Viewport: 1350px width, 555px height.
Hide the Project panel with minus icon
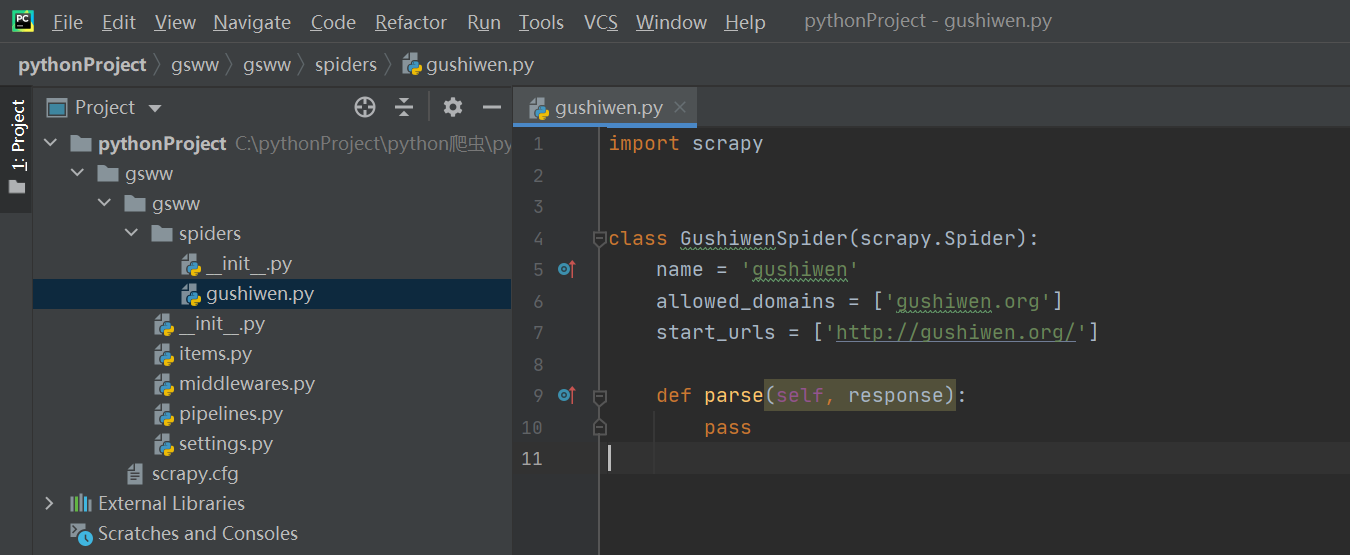491,107
